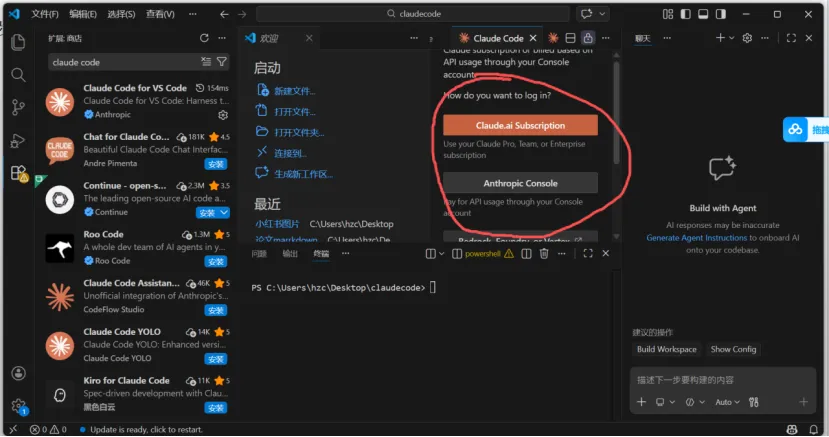Click the Build Workspace suggestion

click(x=666, y=349)
